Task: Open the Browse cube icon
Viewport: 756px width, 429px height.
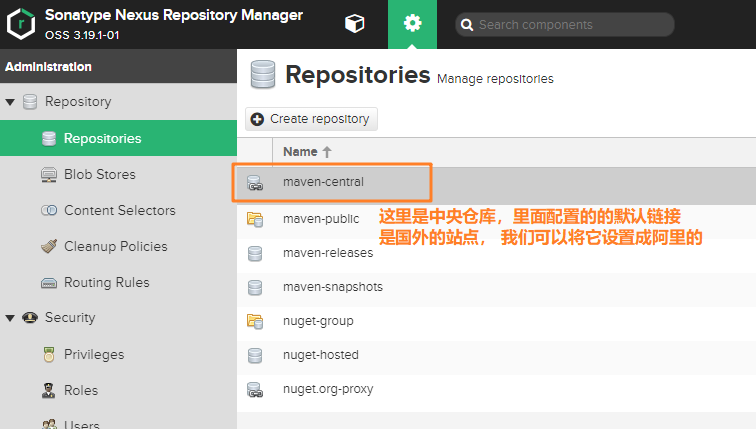Action: coord(354,23)
